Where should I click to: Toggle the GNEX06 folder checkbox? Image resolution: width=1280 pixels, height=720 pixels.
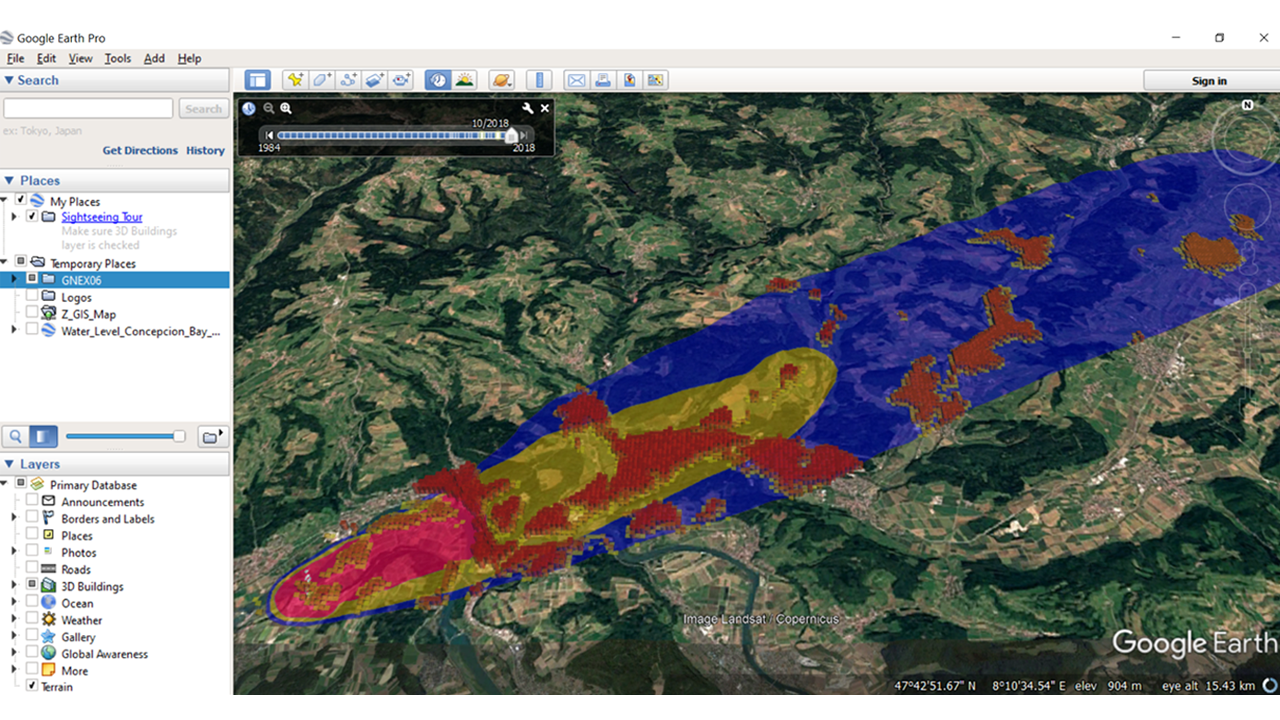pos(32,280)
